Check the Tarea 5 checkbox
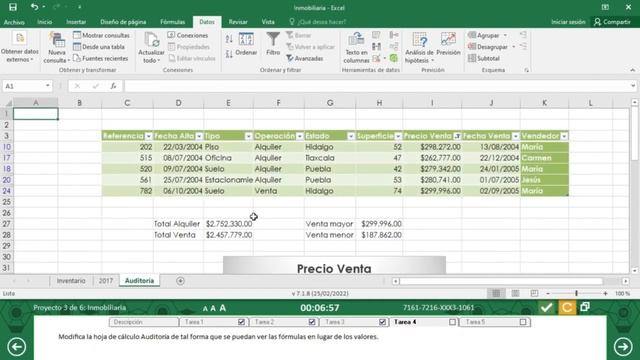 tap(523, 322)
